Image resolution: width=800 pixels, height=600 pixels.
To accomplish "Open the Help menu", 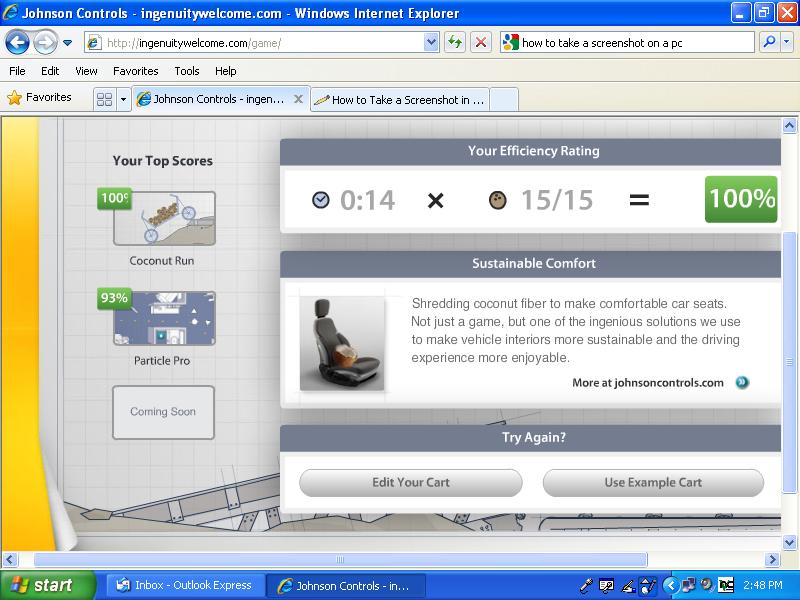I will pos(226,71).
